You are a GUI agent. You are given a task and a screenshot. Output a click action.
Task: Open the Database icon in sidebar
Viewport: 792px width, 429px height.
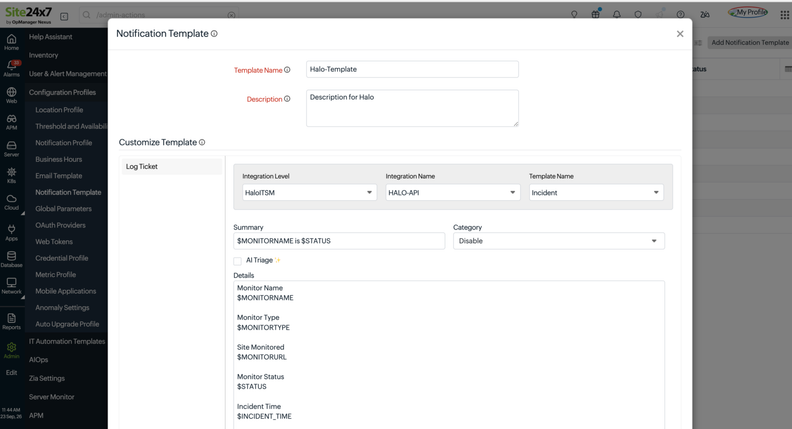[x=11, y=259]
